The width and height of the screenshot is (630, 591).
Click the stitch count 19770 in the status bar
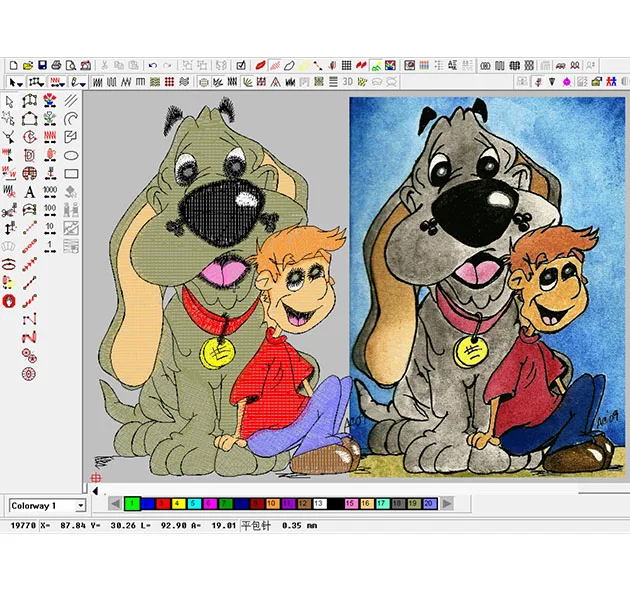coord(23,526)
